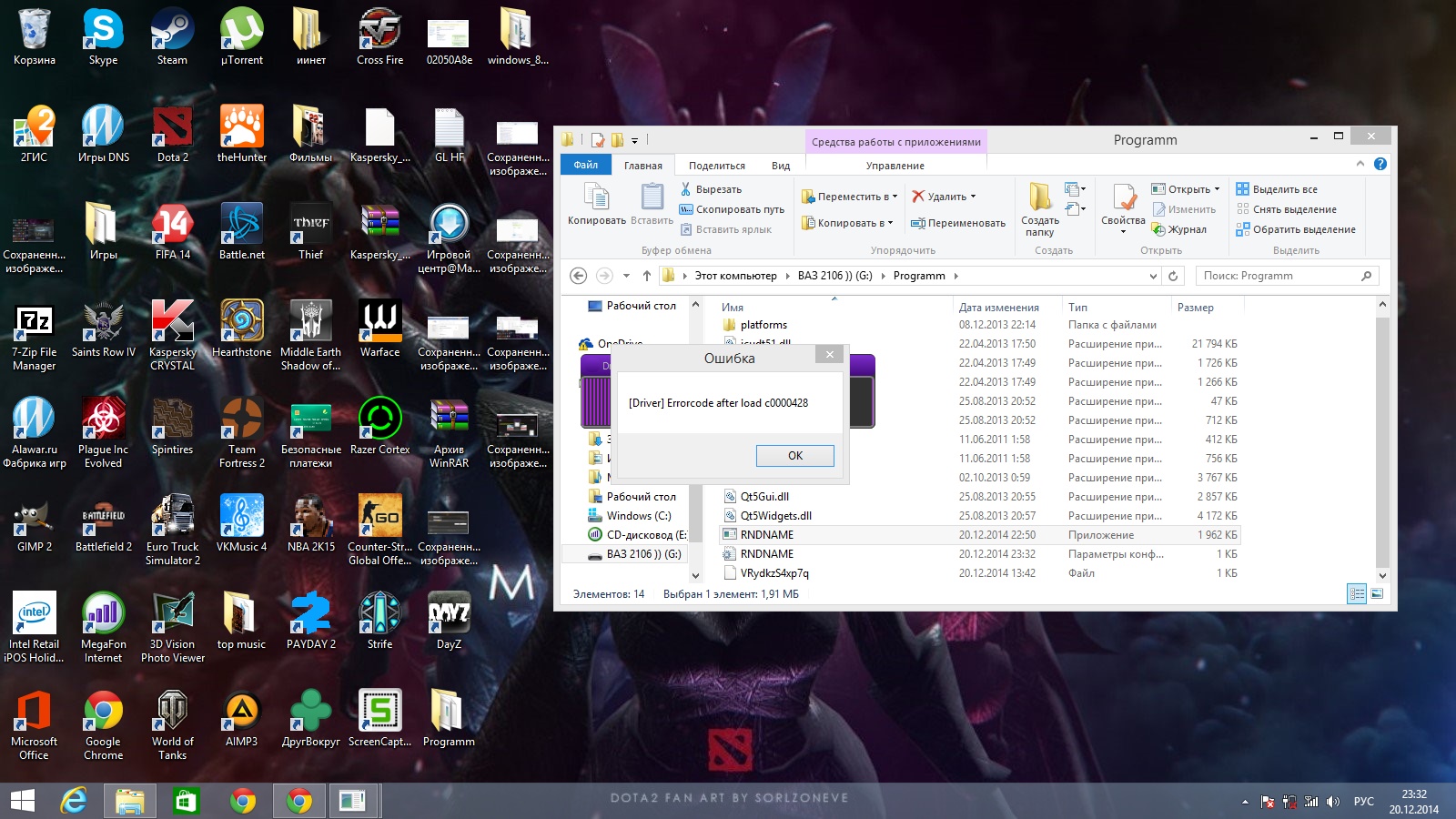
Task: Open recent locations dropdown arrow
Action: tap(626, 276)
